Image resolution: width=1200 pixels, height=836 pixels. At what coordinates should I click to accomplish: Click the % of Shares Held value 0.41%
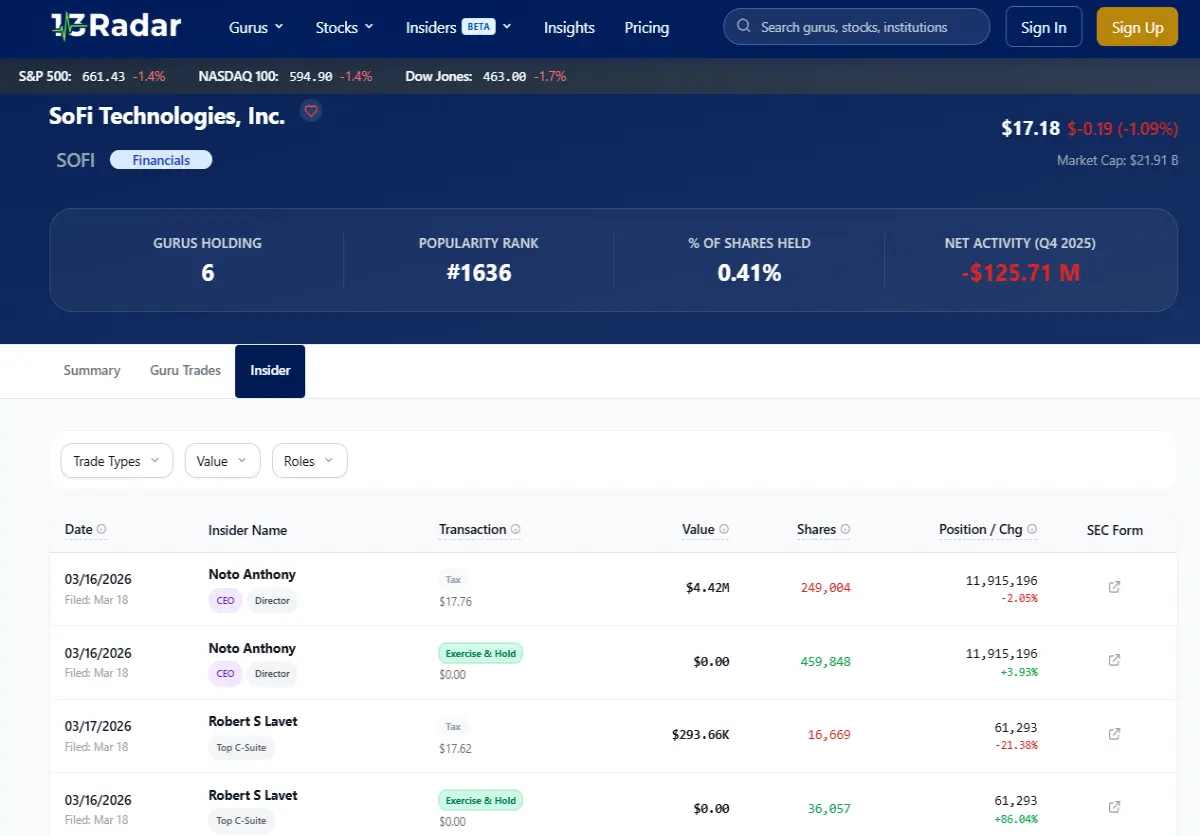749,272
